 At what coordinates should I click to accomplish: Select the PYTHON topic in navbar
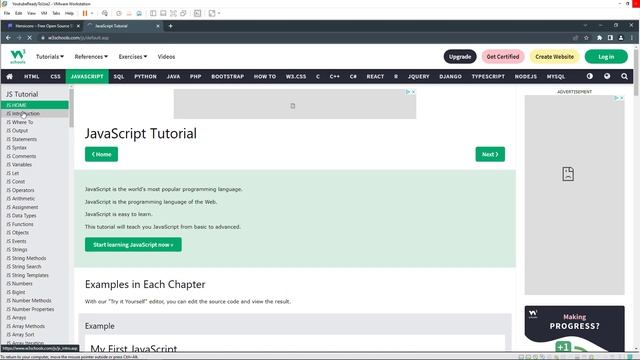coord(145,76)
